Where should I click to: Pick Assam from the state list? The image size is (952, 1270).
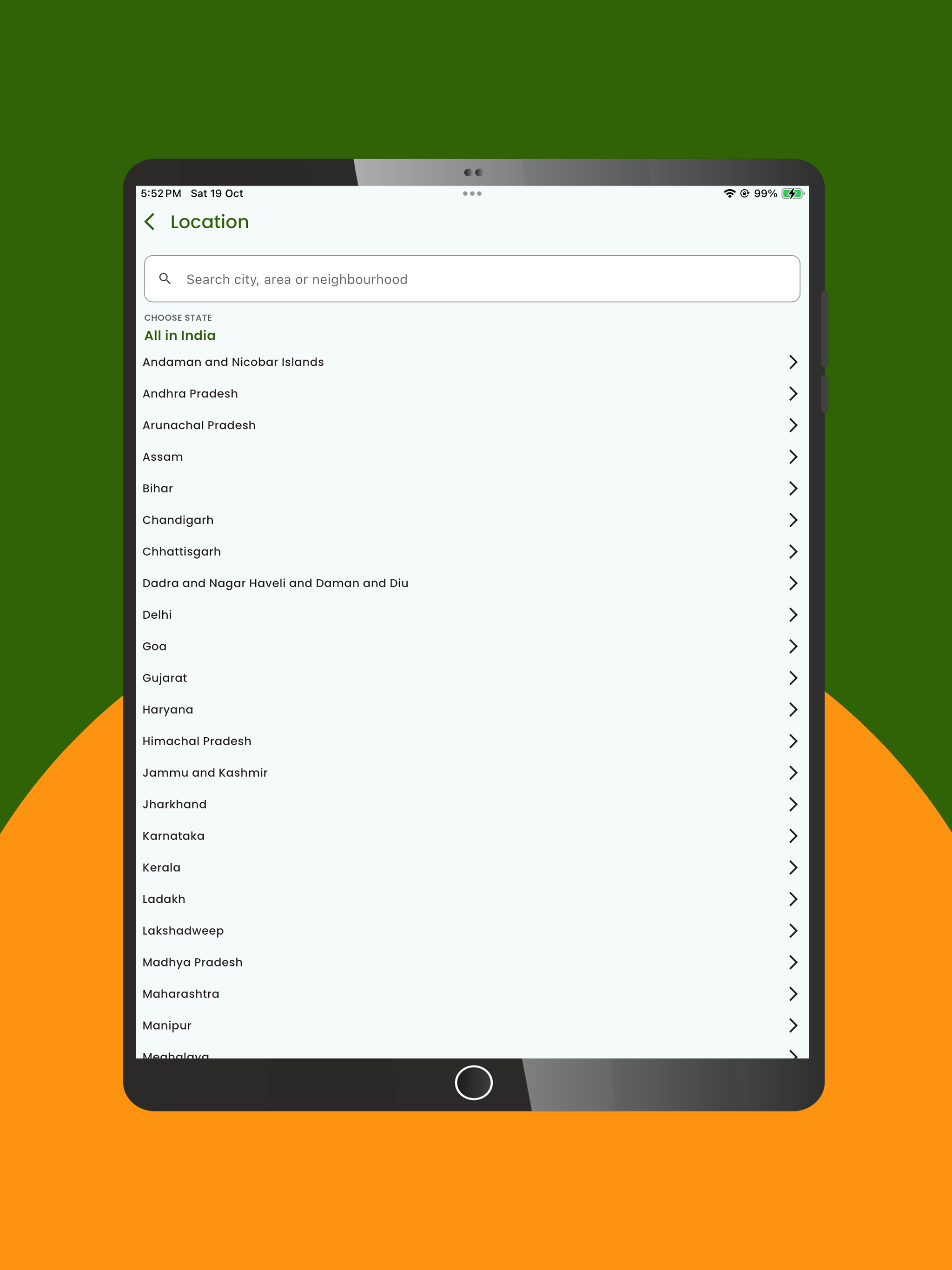click(x=163, y=456)
